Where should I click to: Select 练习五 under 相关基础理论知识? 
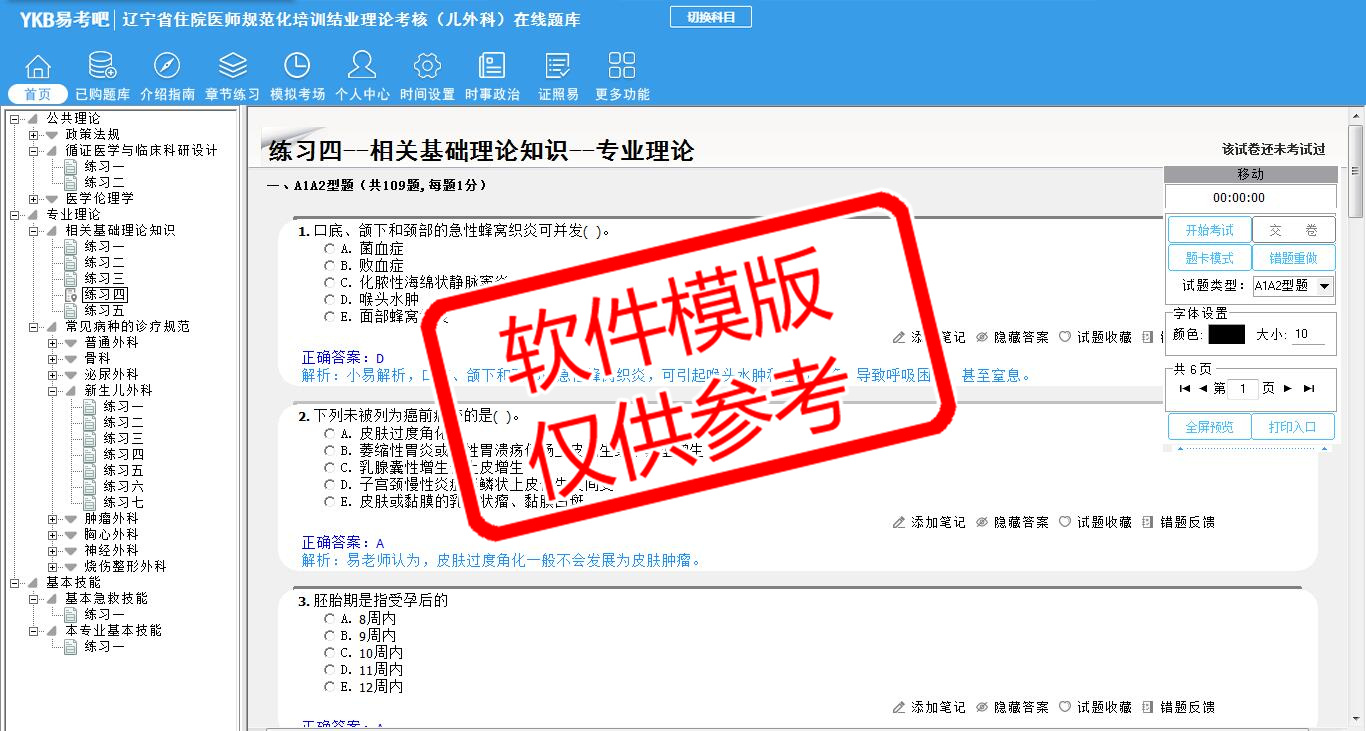coord(104,311)
